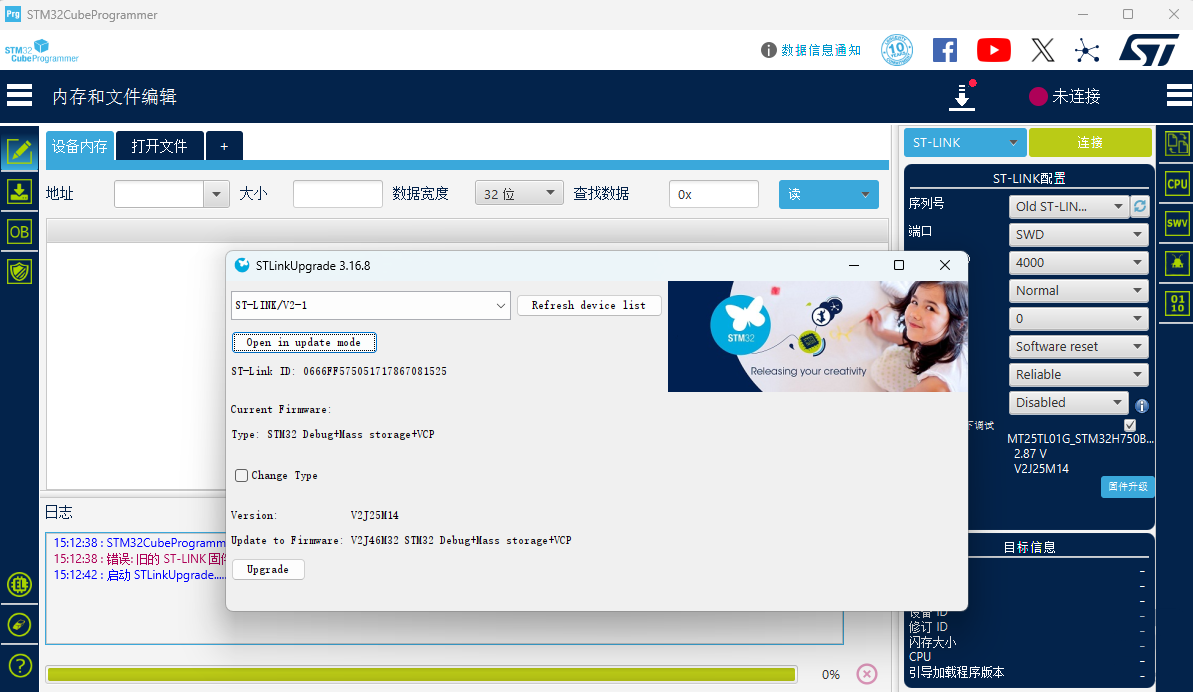1193x692 pixels.
Task: Open the 32 位 data width dropdown
Action: click(519, 194)
